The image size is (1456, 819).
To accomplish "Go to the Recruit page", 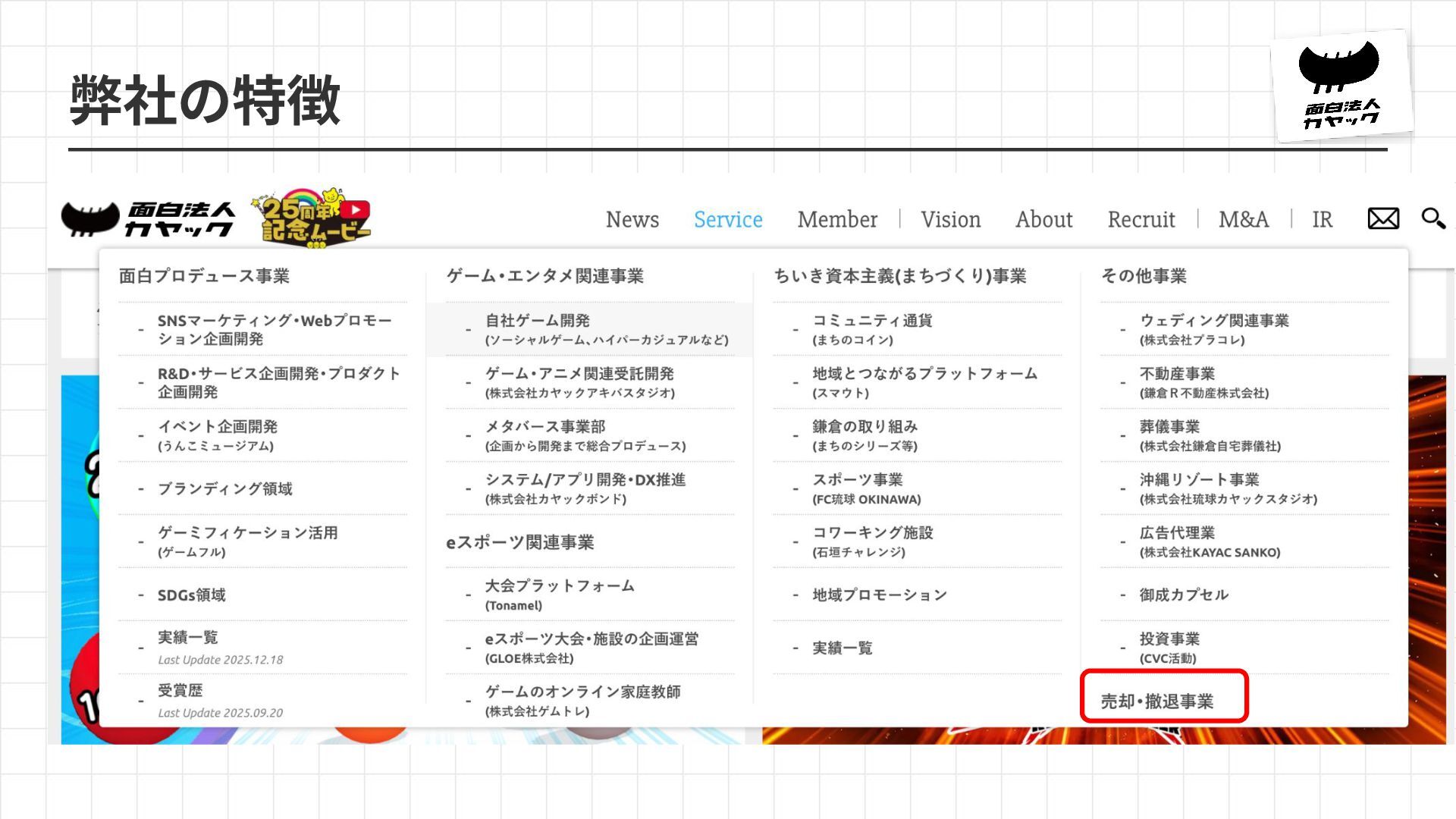I will pos(1141,220).
